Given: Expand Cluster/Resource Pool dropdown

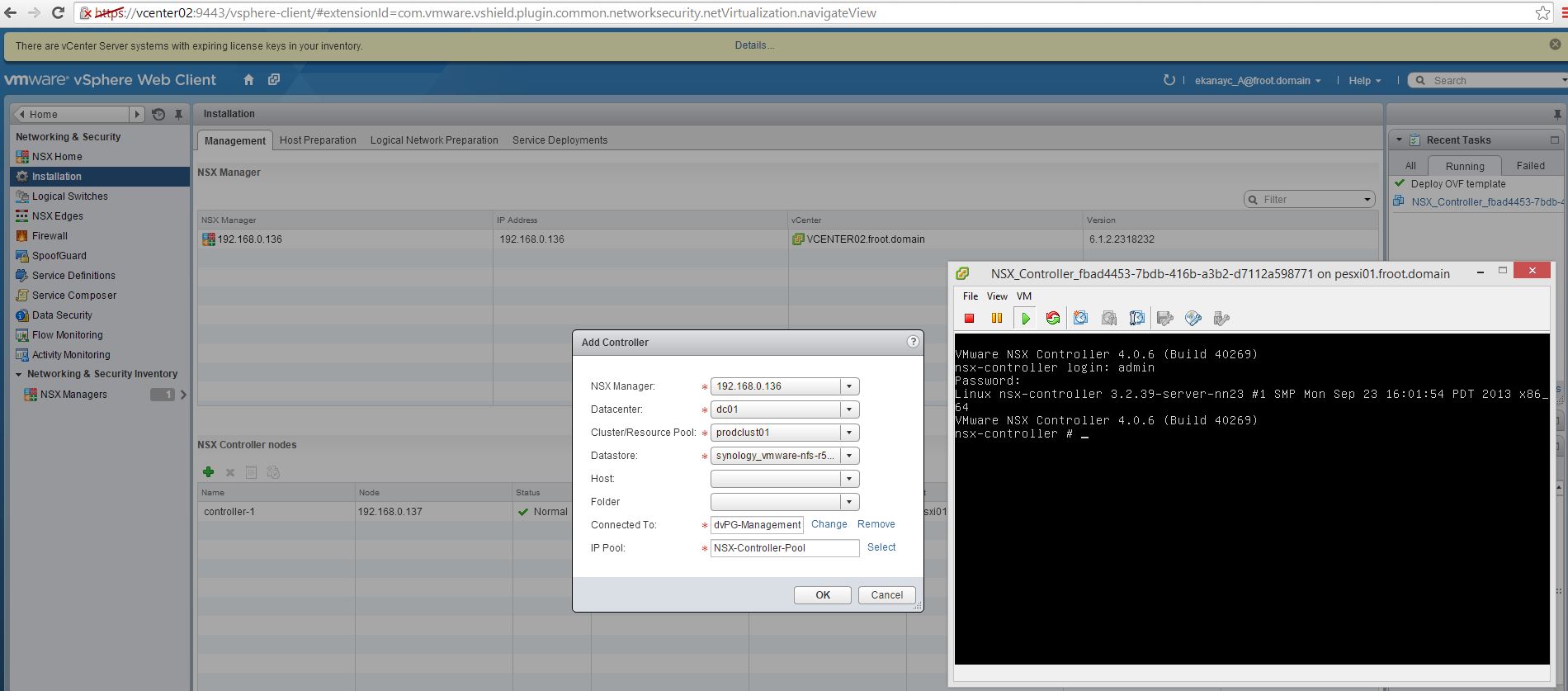Looking at the screenshot, I should (x=850, y=433).
